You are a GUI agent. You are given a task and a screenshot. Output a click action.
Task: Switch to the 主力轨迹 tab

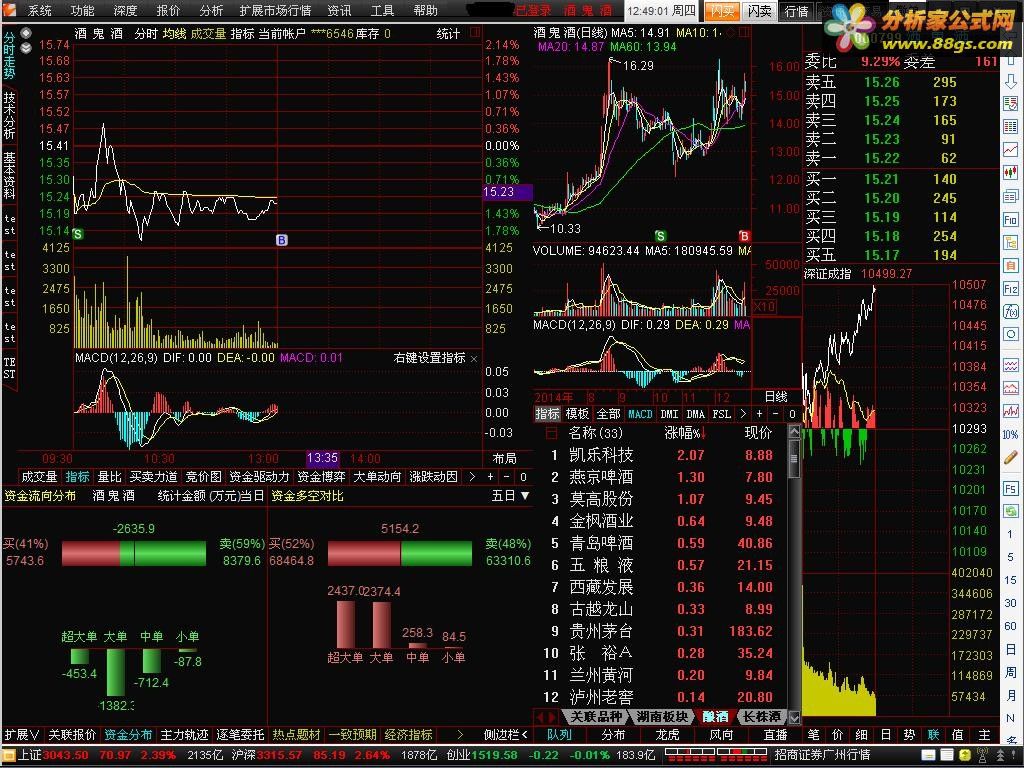click(184, 735)
